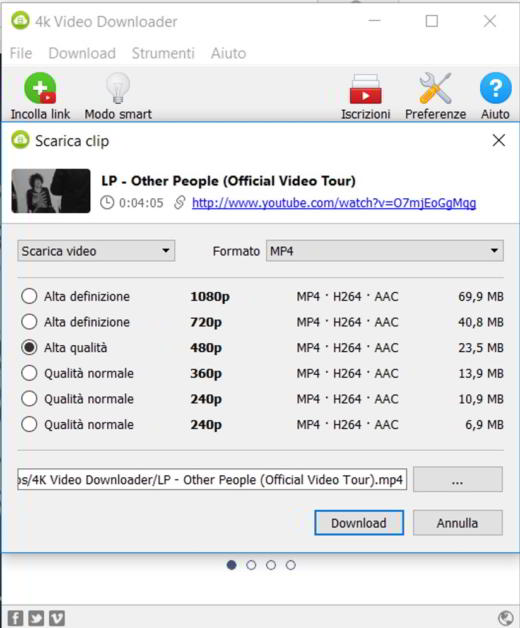Click the 4k Video Downloader title logo
Viewport: 520px width, 628px height.
click(x=20, y=21)
